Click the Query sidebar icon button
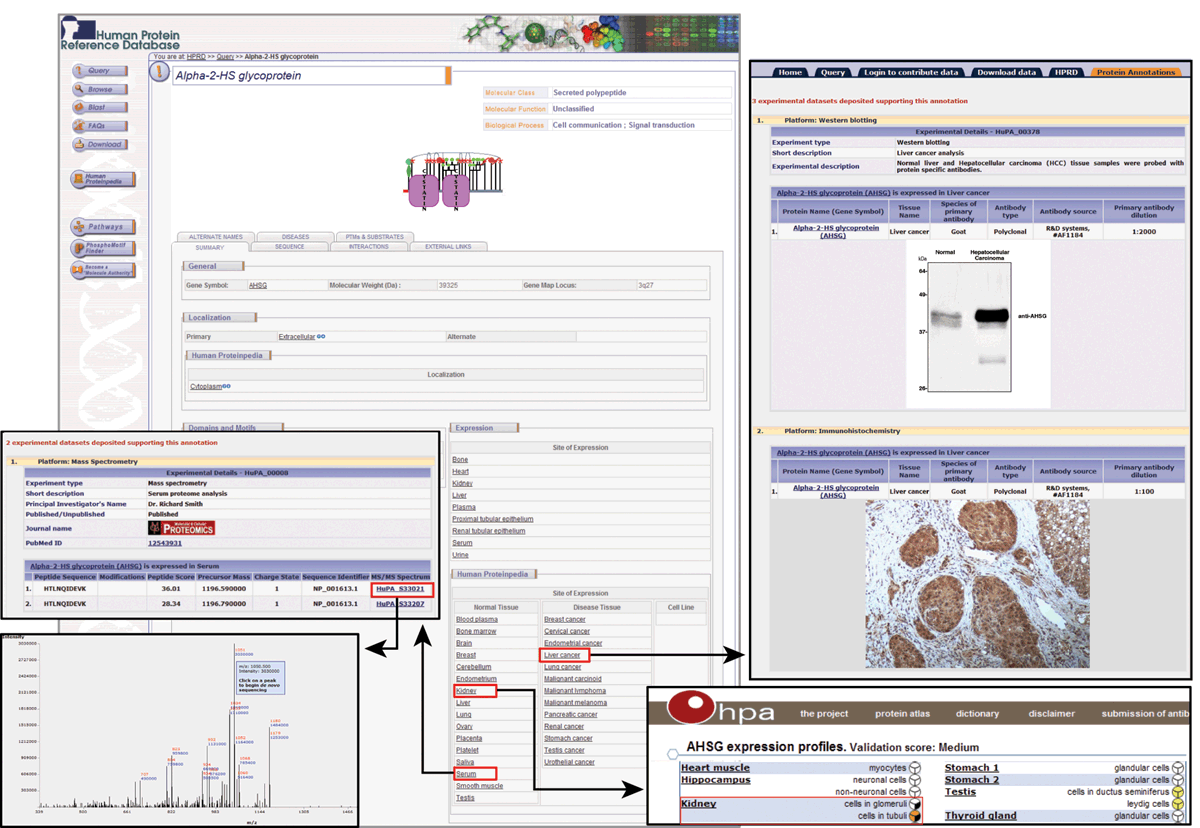The image size is (1200, 828). coord(99,71)
